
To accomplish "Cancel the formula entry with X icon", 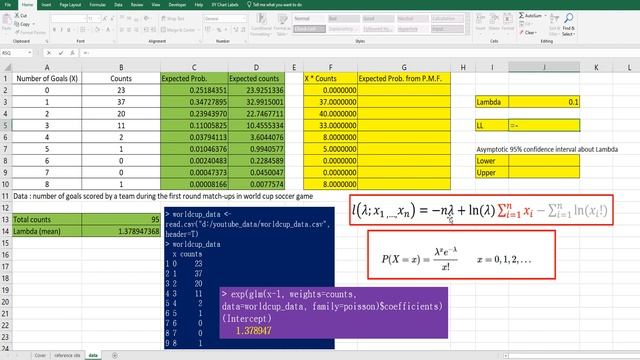I will (x=49, y=53).
